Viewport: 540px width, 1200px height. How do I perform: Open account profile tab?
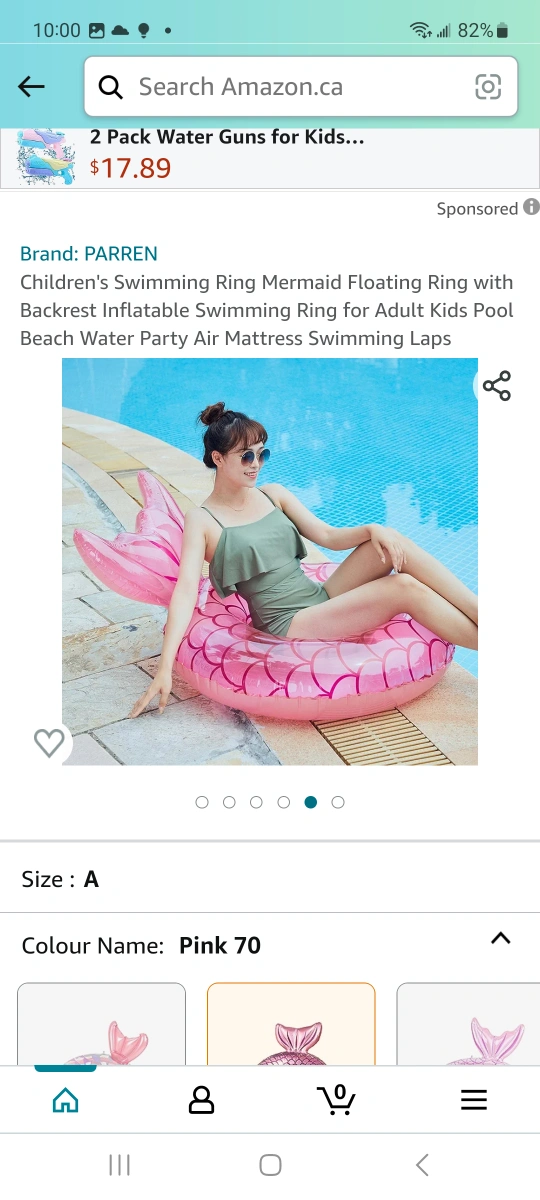[x=201, y=1100]
